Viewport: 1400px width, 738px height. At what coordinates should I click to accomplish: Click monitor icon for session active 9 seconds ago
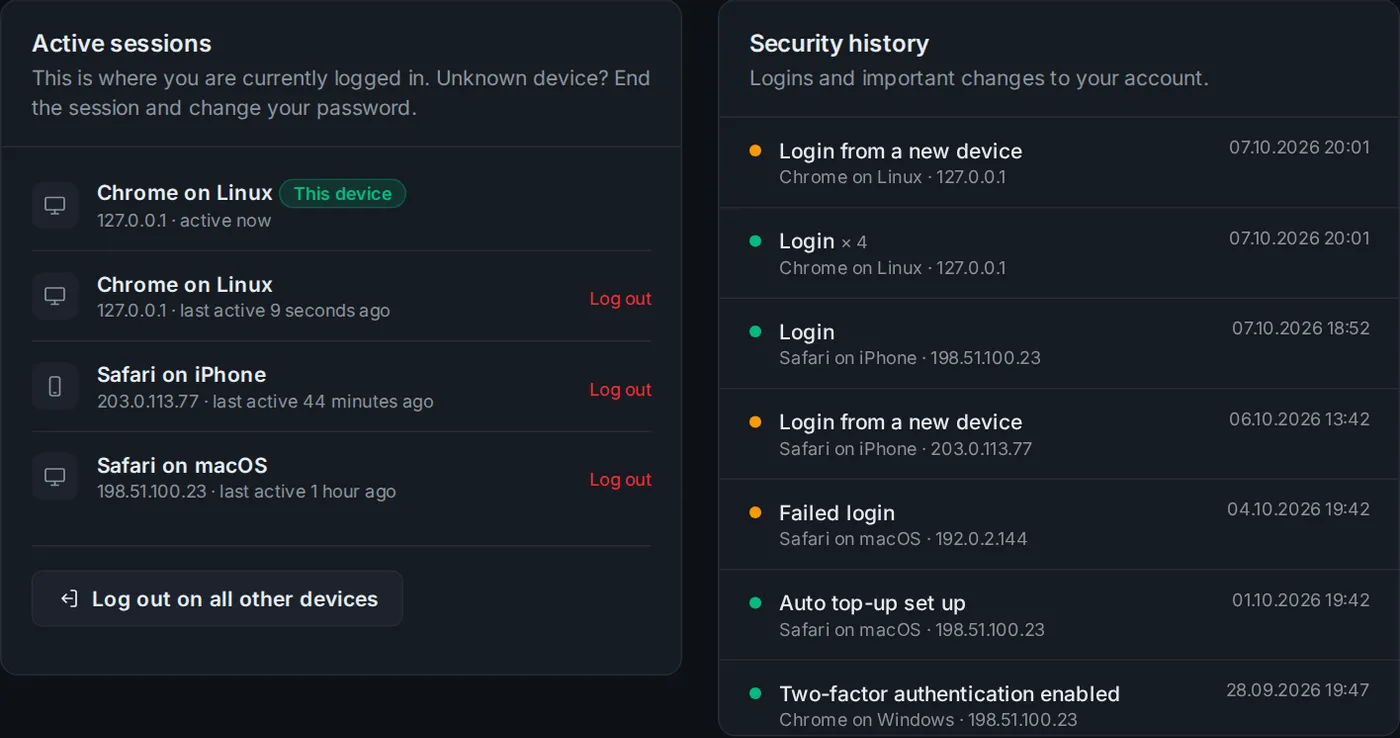click(55, 296)
